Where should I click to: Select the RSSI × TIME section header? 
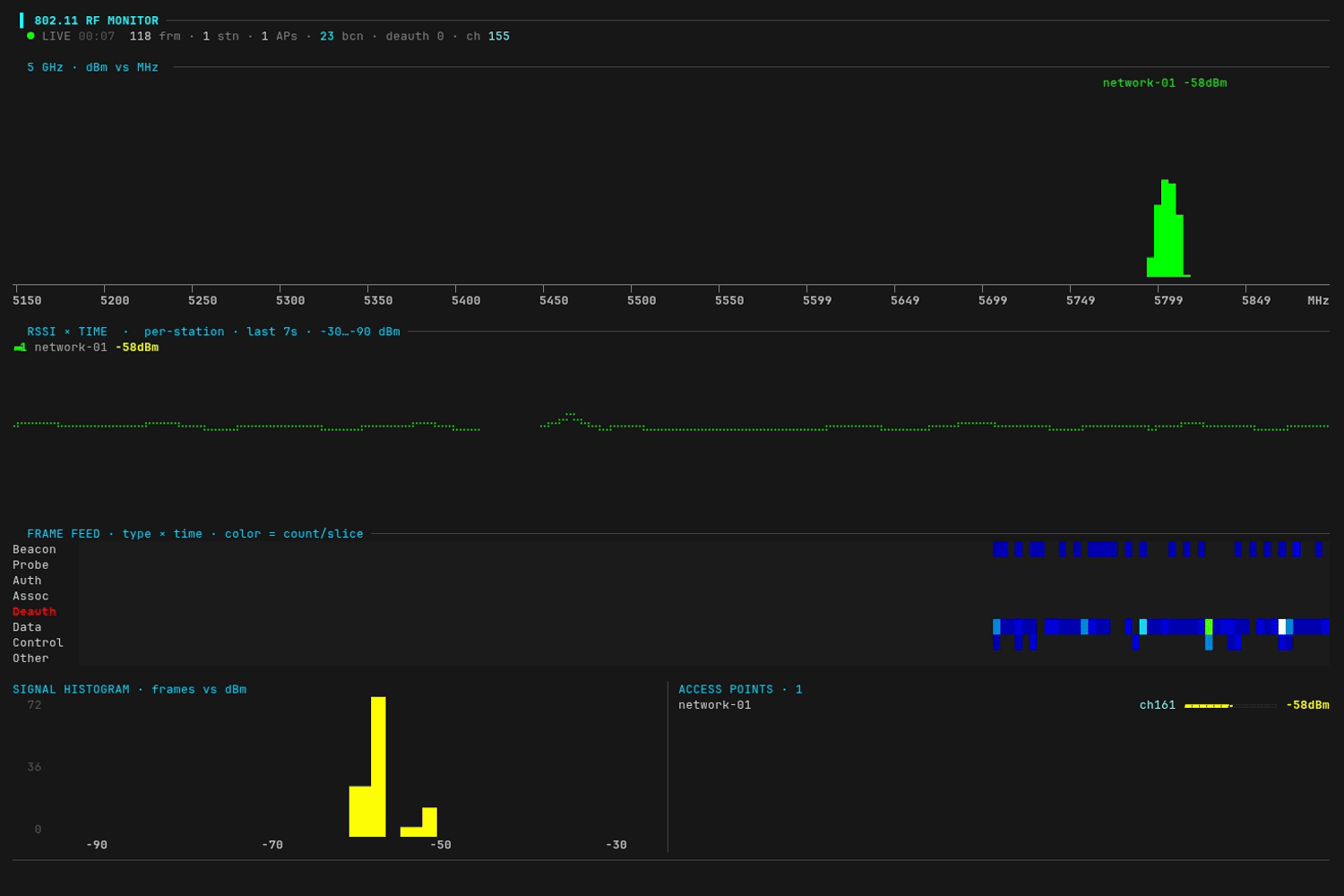pyautogui.click(x=213, y=332)
